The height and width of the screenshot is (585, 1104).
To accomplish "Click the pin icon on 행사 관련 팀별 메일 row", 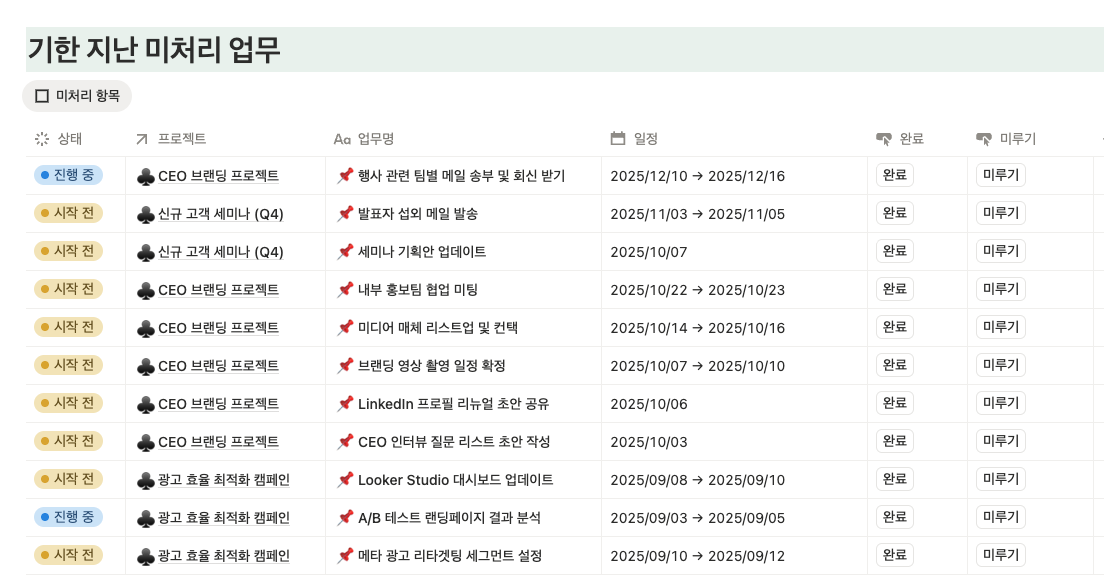I will [347, 175].
